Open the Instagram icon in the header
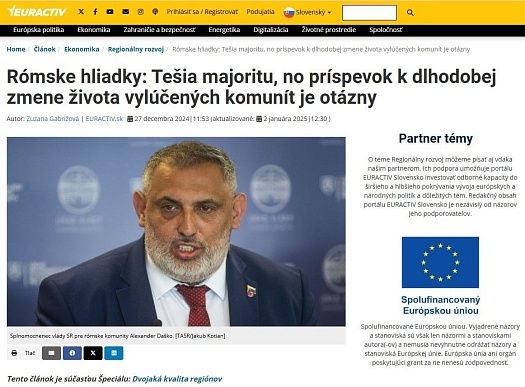Screen dimensions: 525x387 tap(141, 12)
